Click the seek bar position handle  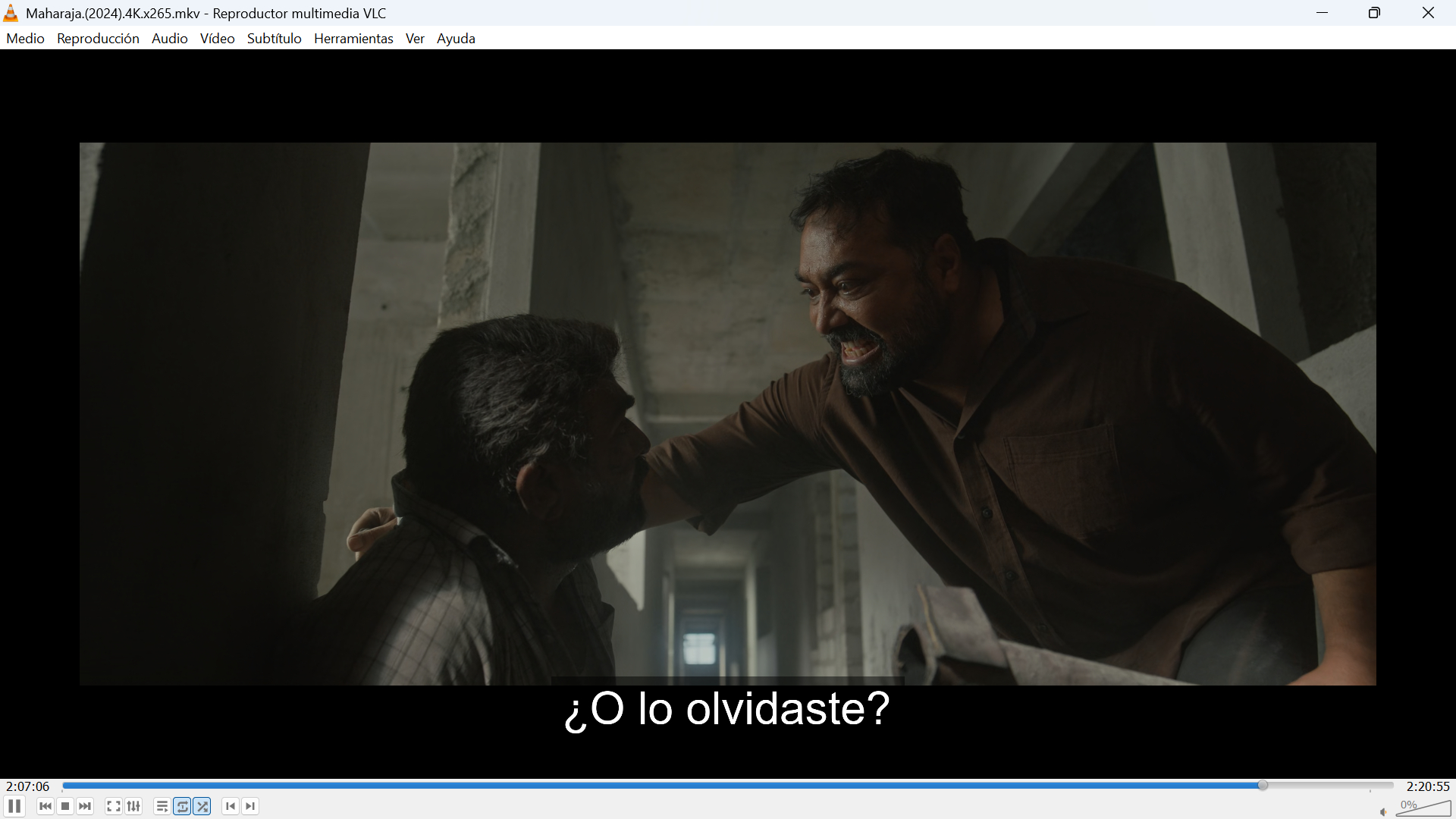[1263, 786]
